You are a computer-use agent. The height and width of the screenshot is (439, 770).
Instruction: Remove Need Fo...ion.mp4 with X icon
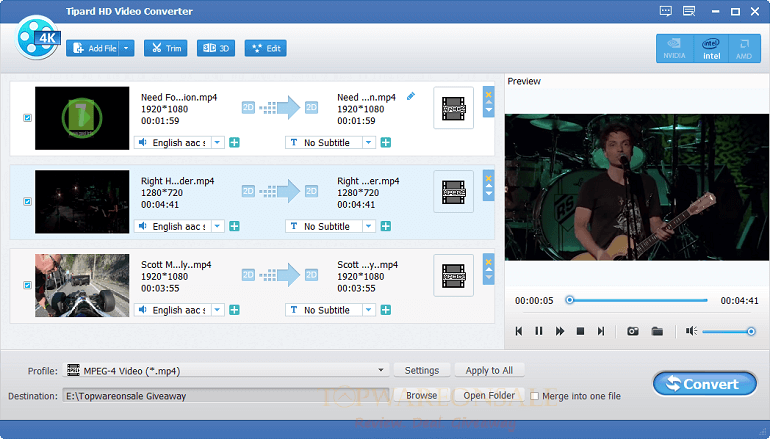489,95
